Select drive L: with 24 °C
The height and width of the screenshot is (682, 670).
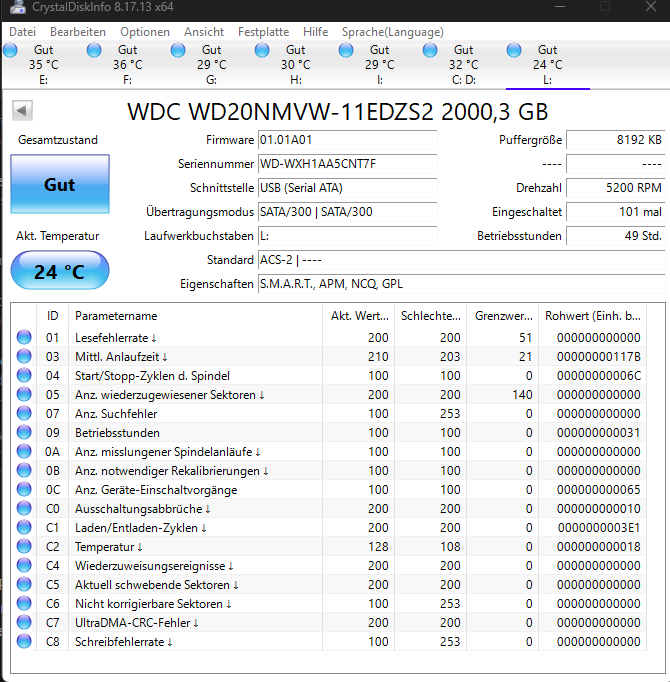[547, 65]
